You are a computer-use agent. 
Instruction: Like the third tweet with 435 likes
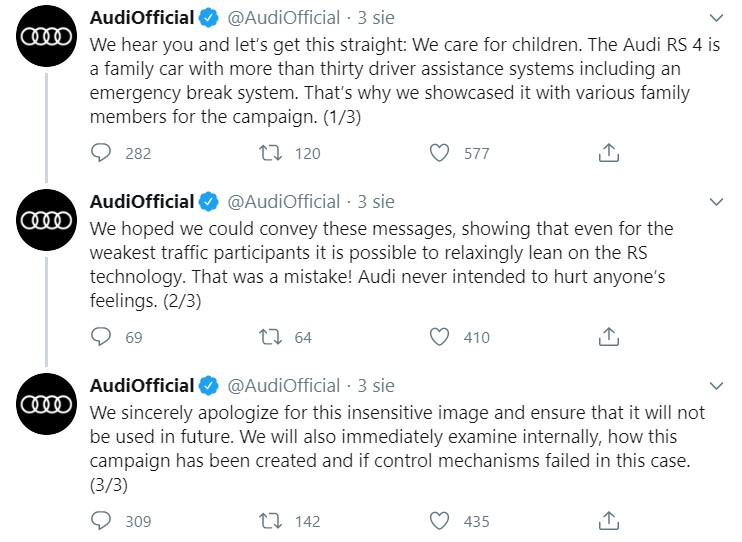click(x=440, y=521)
